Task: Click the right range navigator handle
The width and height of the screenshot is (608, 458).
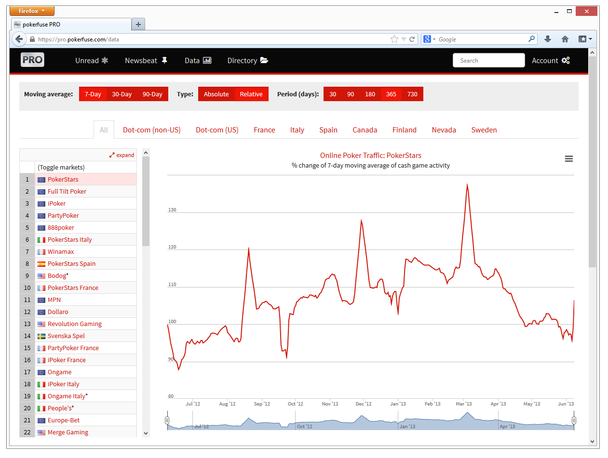Action: 574,420
